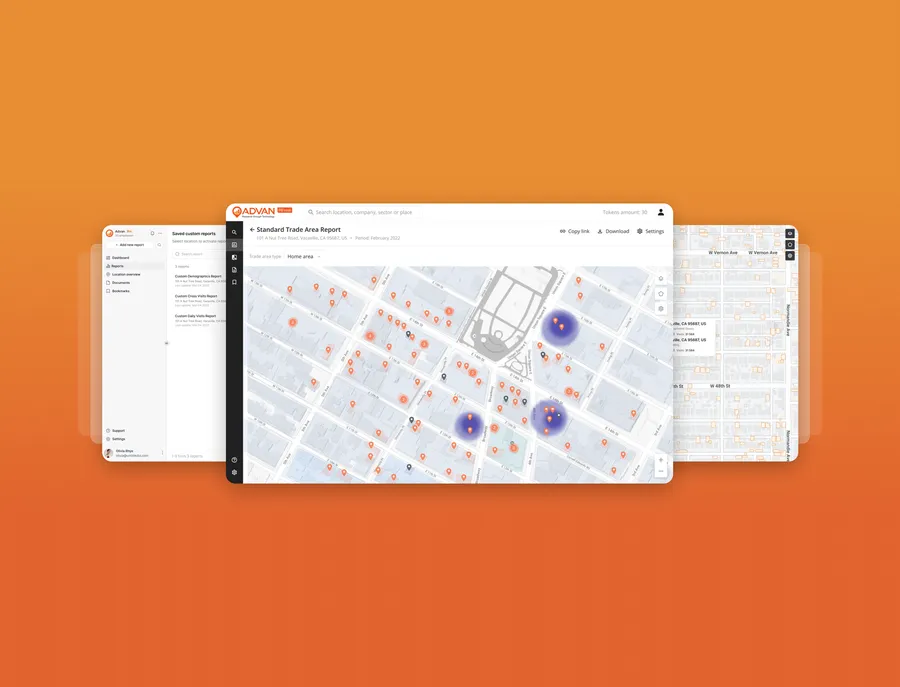Click the search icon in the dark sidebar

[234, 232]
